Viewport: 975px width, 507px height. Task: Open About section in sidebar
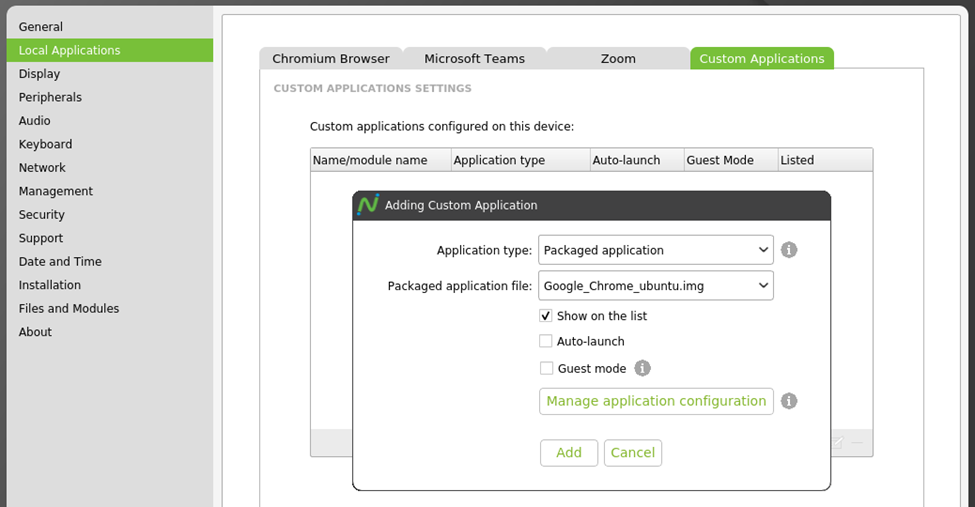click(109, 332)
